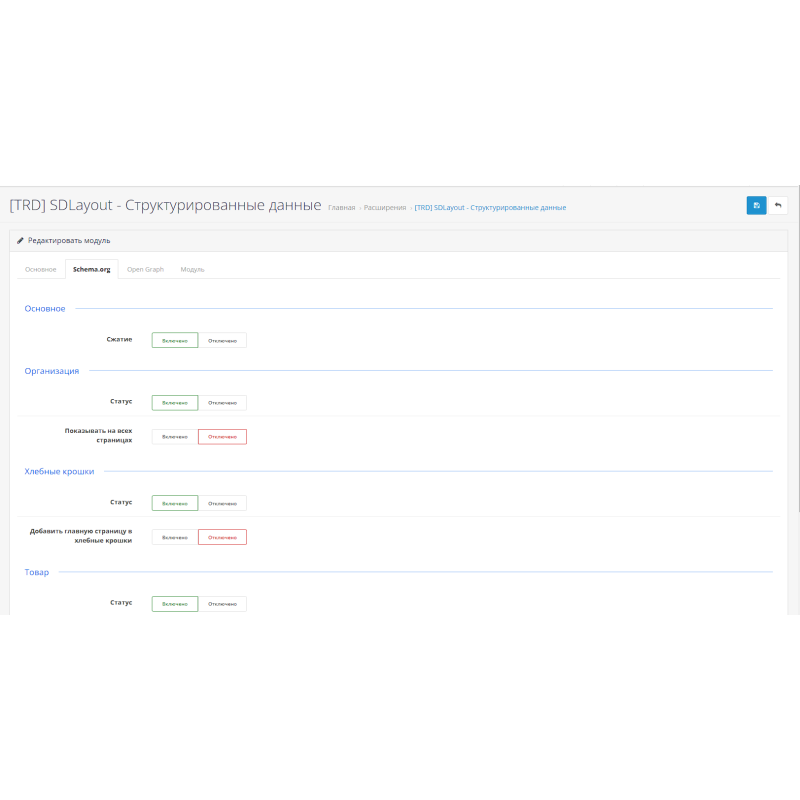Enable Статус under Хлебные крошки

click(x=174, y=502)
